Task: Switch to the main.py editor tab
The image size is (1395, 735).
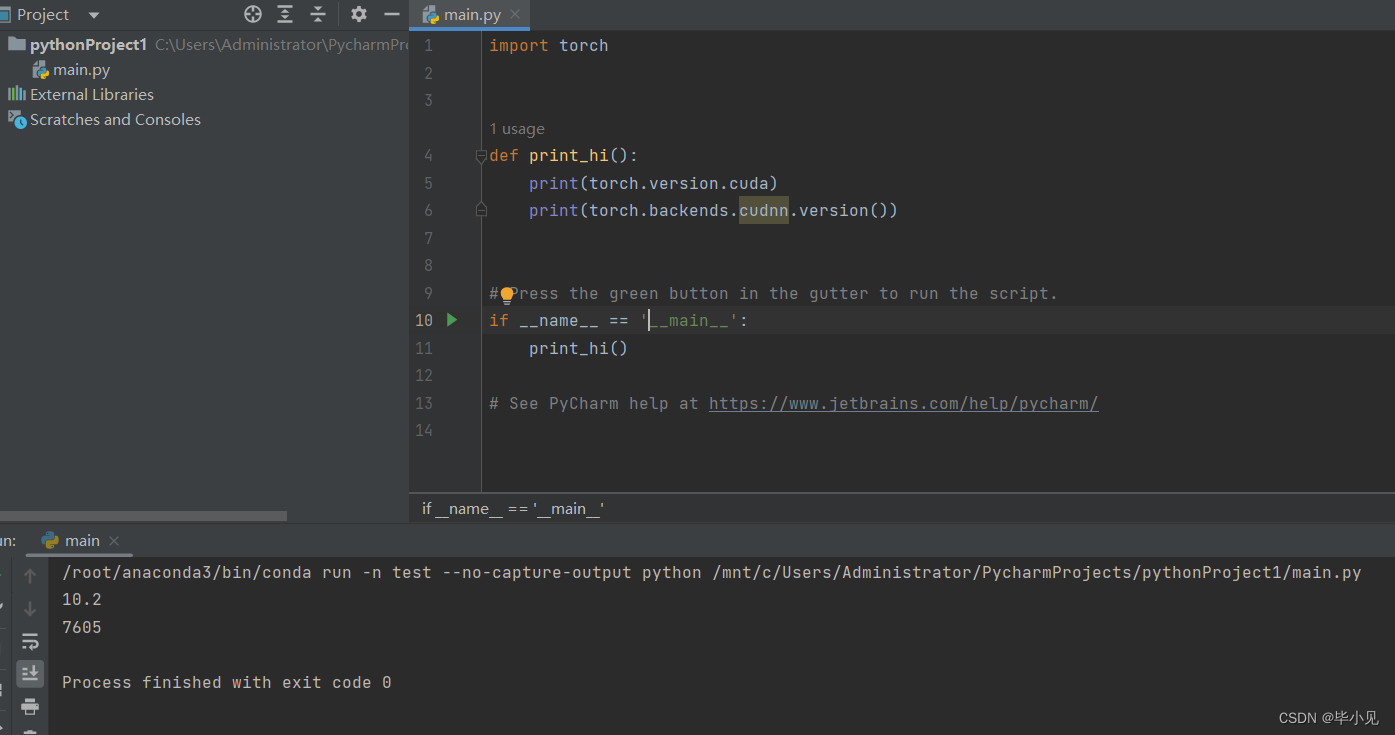Action: coord(468,14)
